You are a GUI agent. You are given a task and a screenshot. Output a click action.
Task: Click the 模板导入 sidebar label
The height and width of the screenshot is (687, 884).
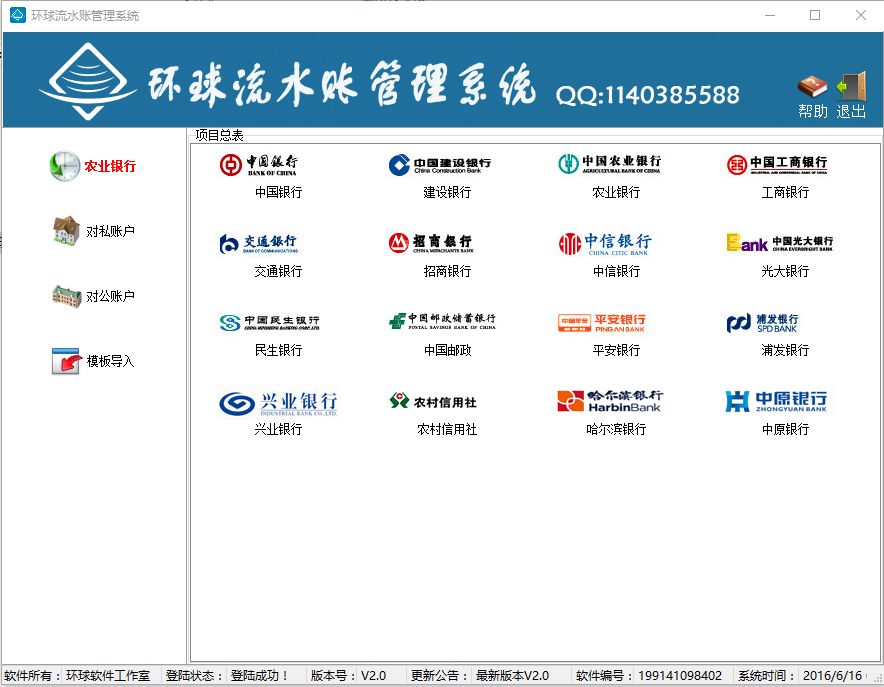110,361
